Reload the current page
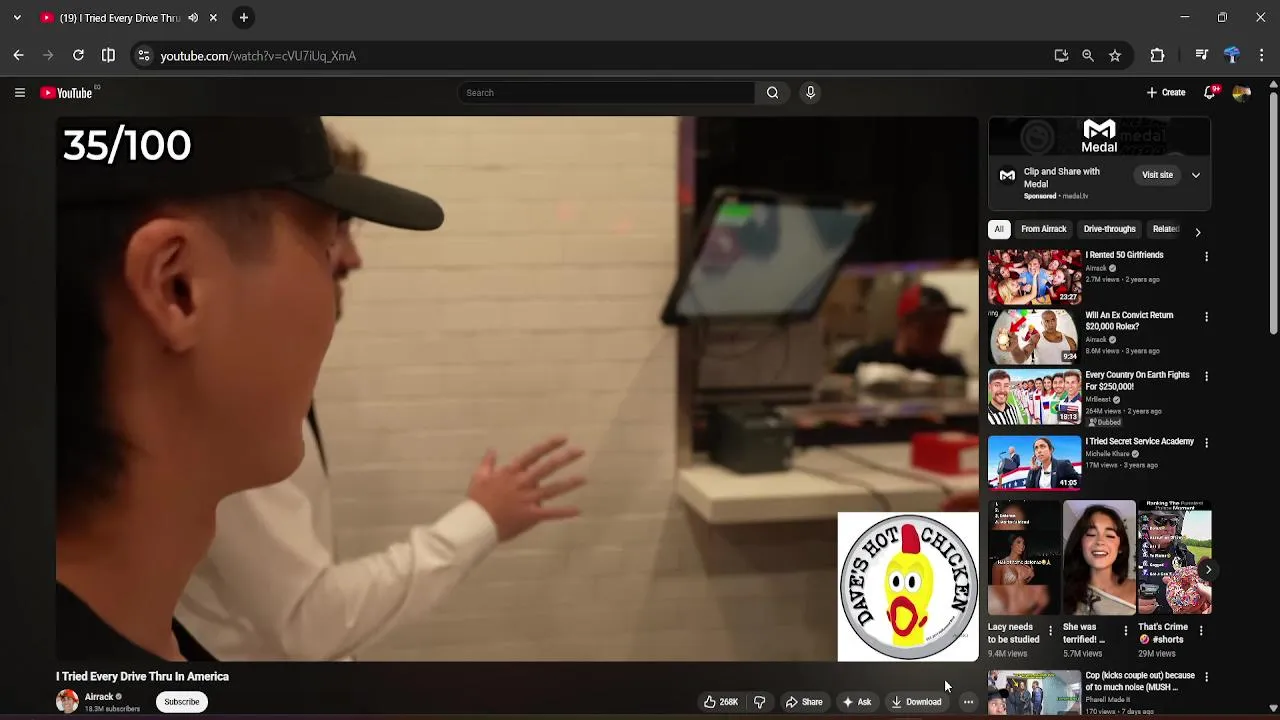The width and height of the screenshot is (1280, 720). point(78,56)
